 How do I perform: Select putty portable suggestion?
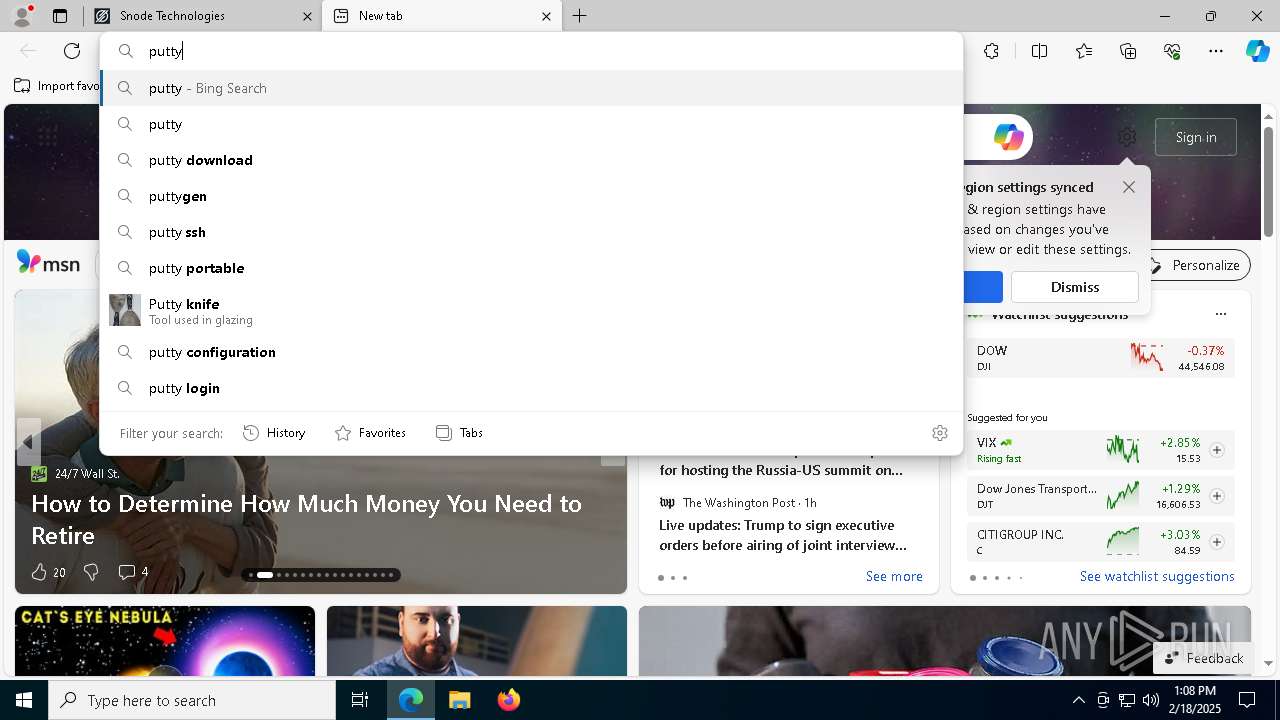pyautogui.click(x=531, y=268)
